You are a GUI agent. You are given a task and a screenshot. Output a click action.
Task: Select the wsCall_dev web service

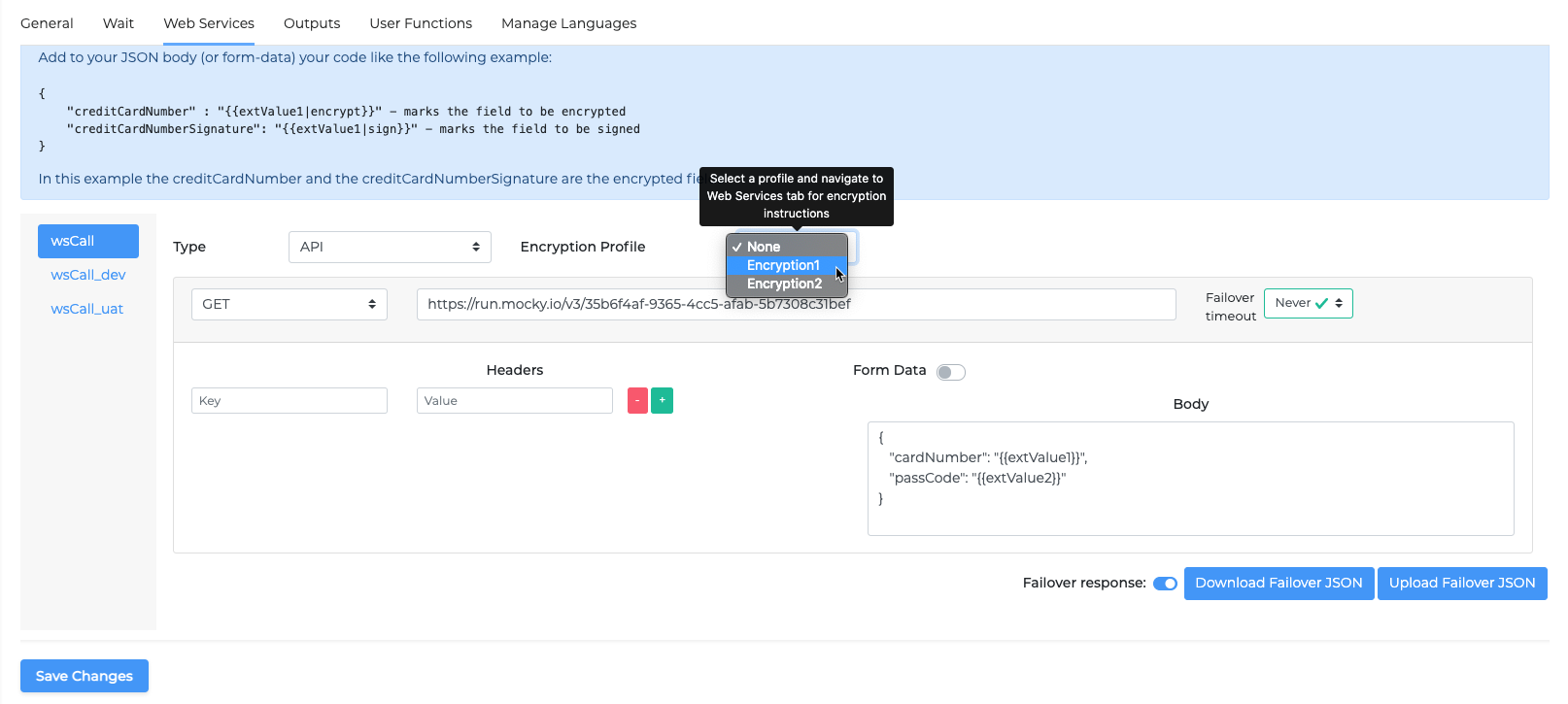(x=88, y=275)
